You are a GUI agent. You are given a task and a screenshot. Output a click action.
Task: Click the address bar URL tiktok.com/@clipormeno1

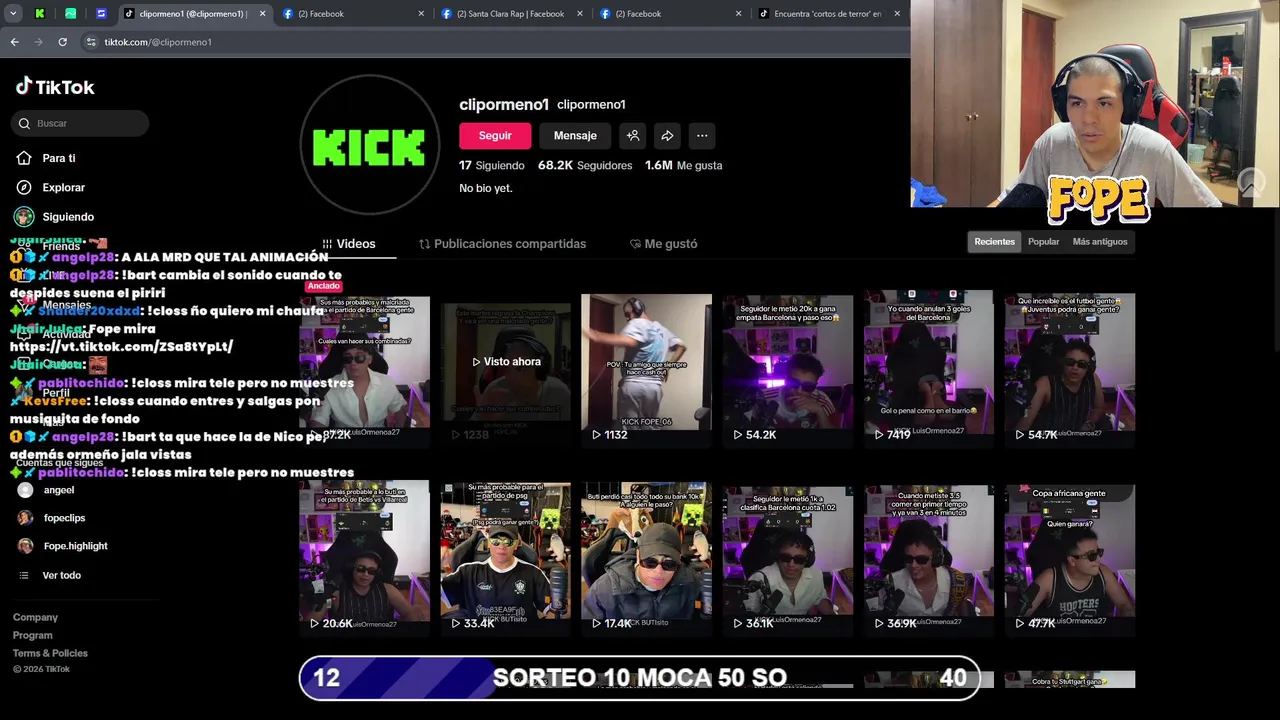pos(158,42)
